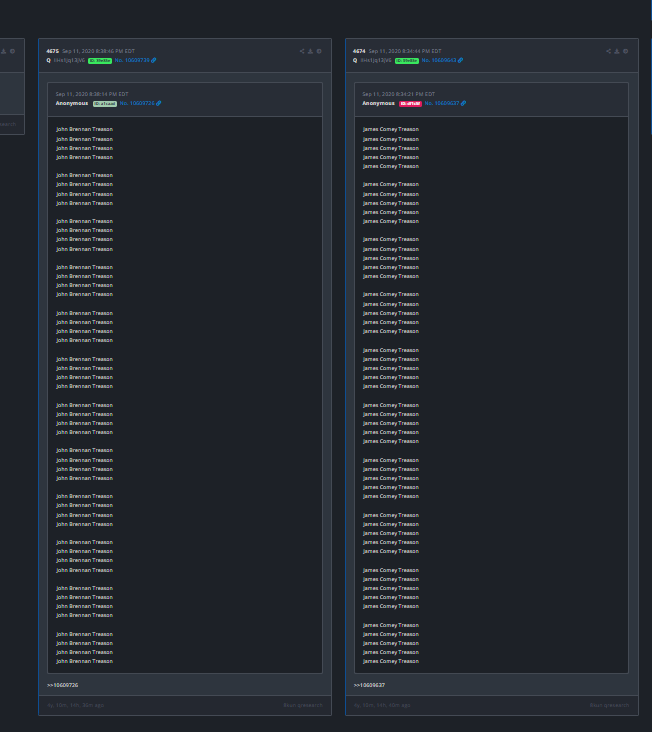This screenshot has height=732, width=652.
Task: Click the link icon beside No. 10609726
Action: (x=159, y=103)
